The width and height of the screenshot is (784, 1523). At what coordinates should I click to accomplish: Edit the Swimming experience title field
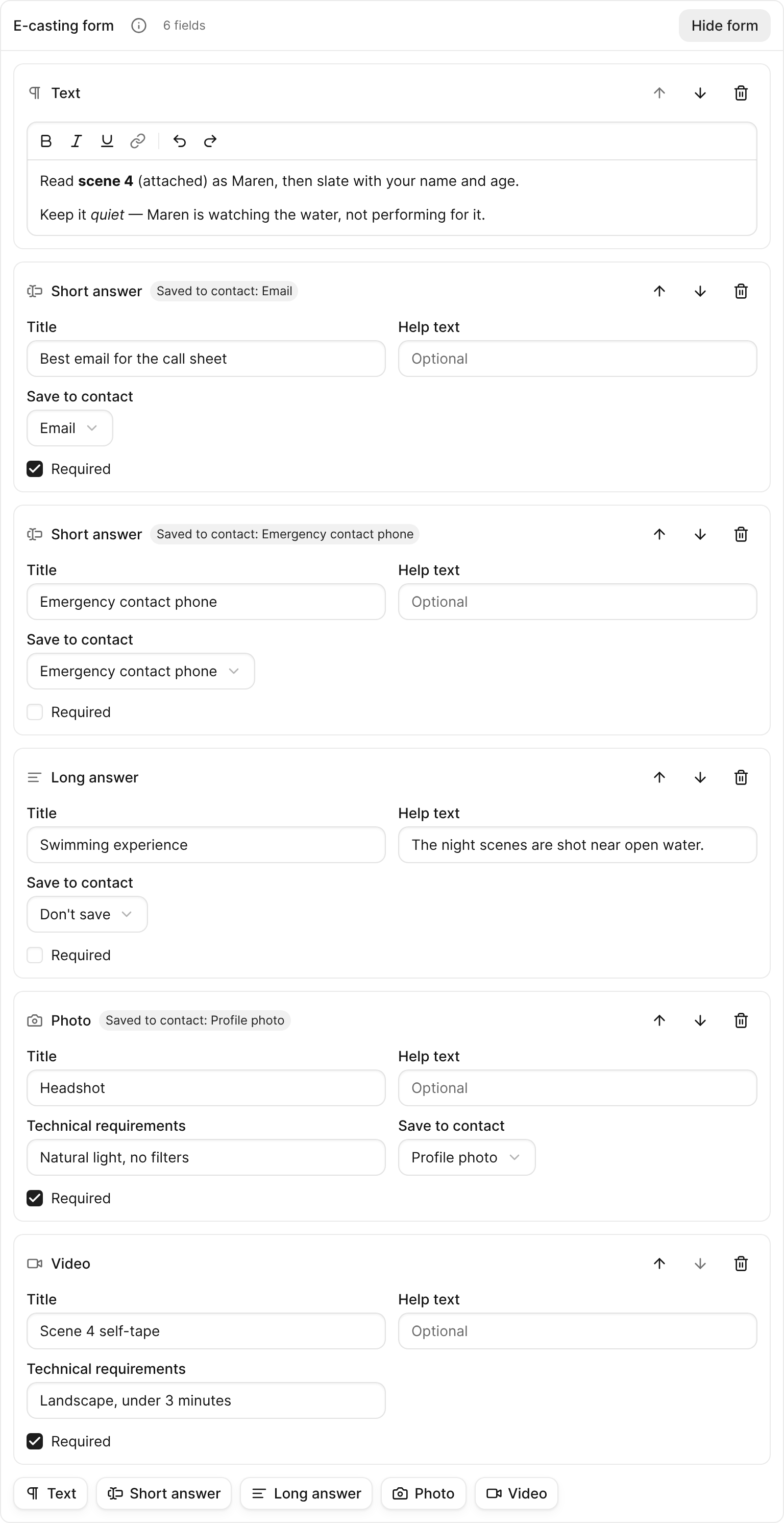click(206, 844)
